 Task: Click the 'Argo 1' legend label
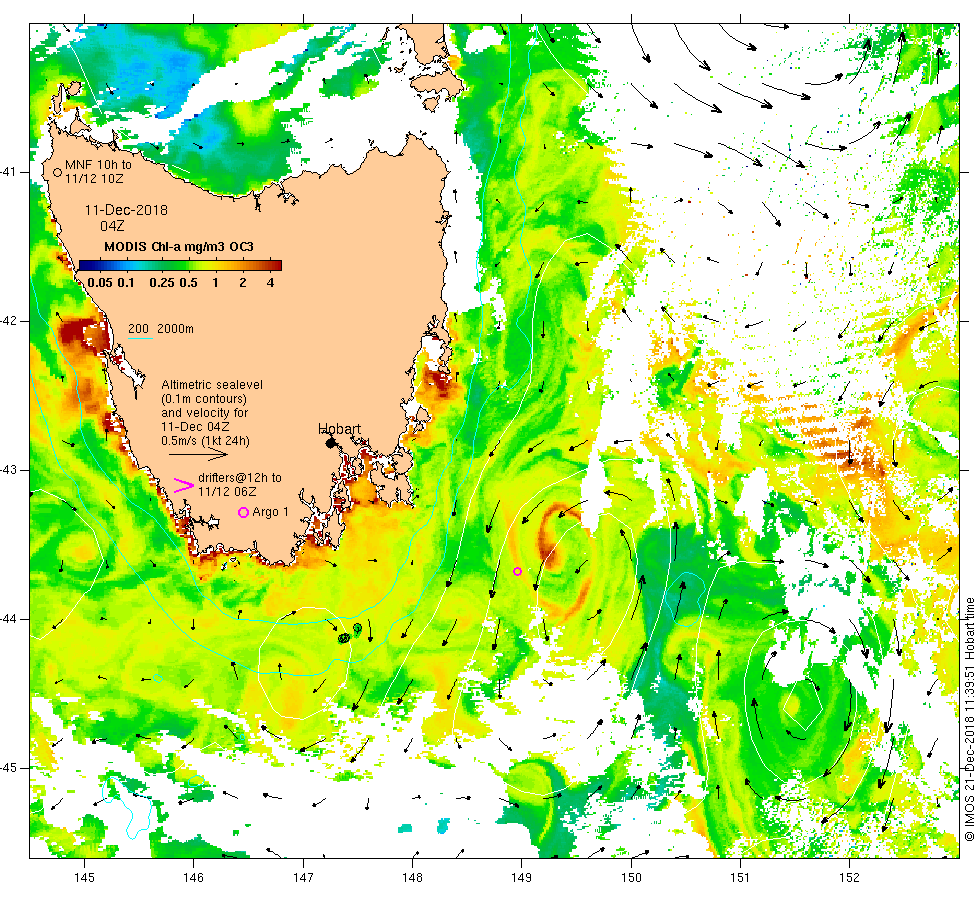click(271, 512)
